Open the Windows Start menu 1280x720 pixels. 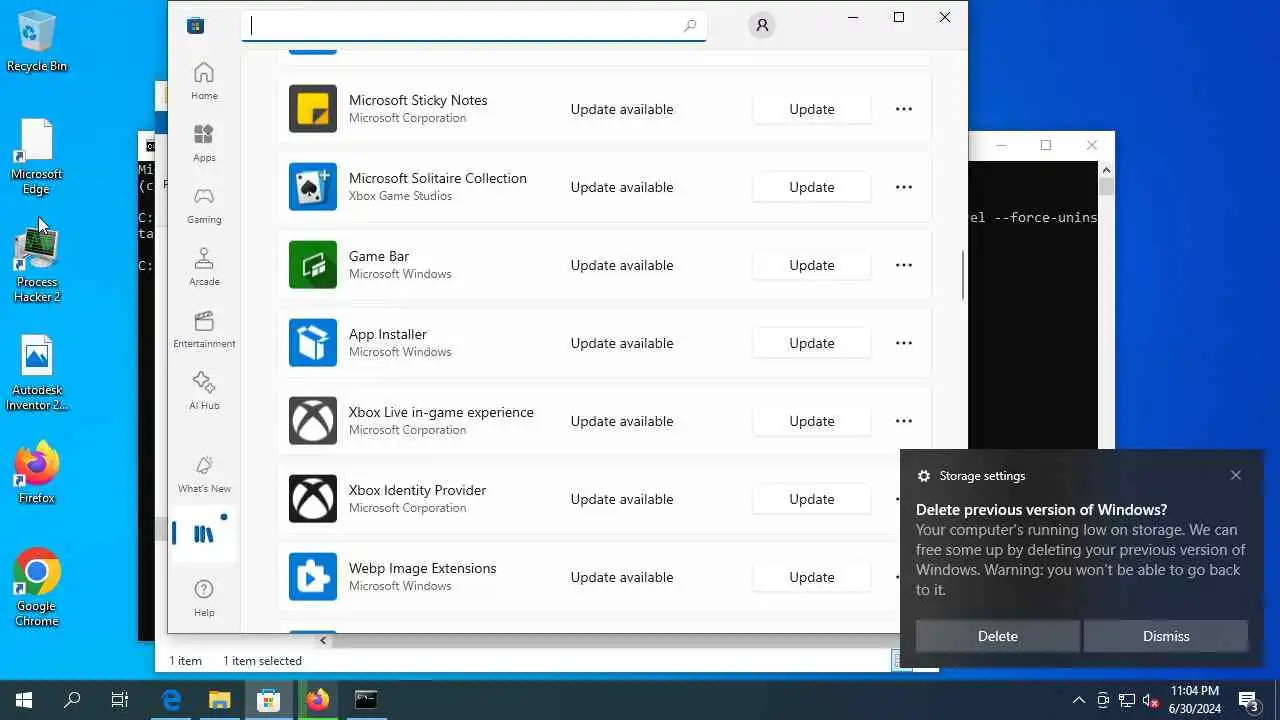24,700
